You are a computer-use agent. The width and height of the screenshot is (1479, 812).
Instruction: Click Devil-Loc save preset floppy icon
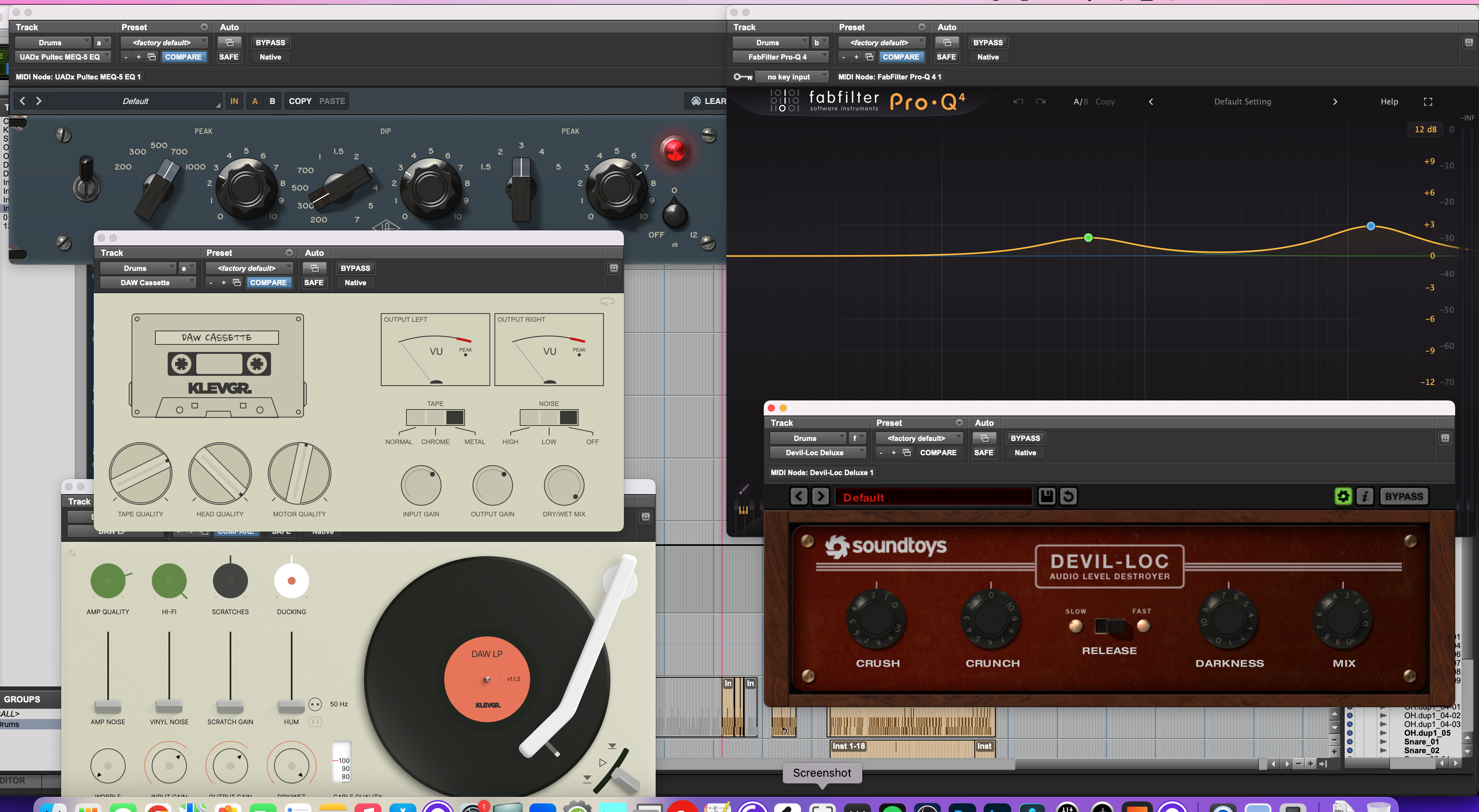[x=1046, y=496]
